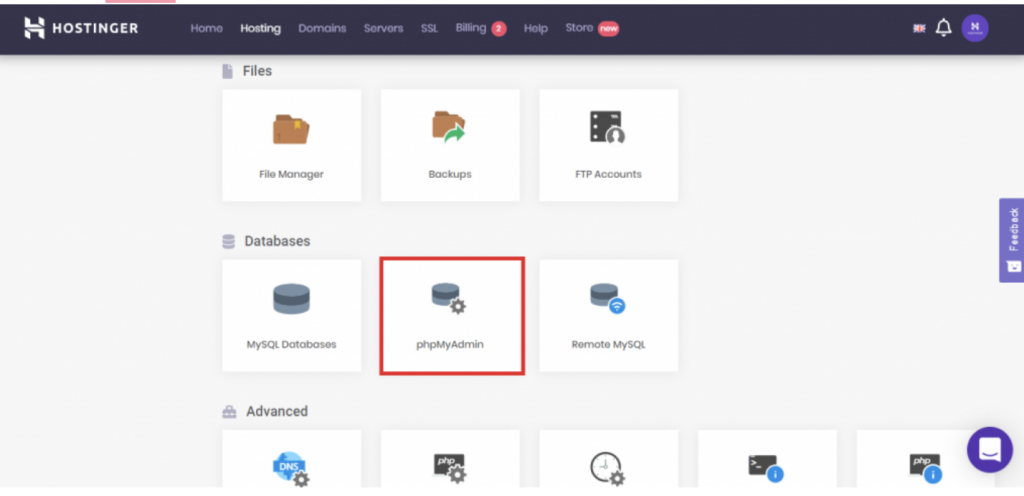Click the UK flag language selector
This screenshot has width=1024, height=496.
pyautogui.click(x=919, y=28)
